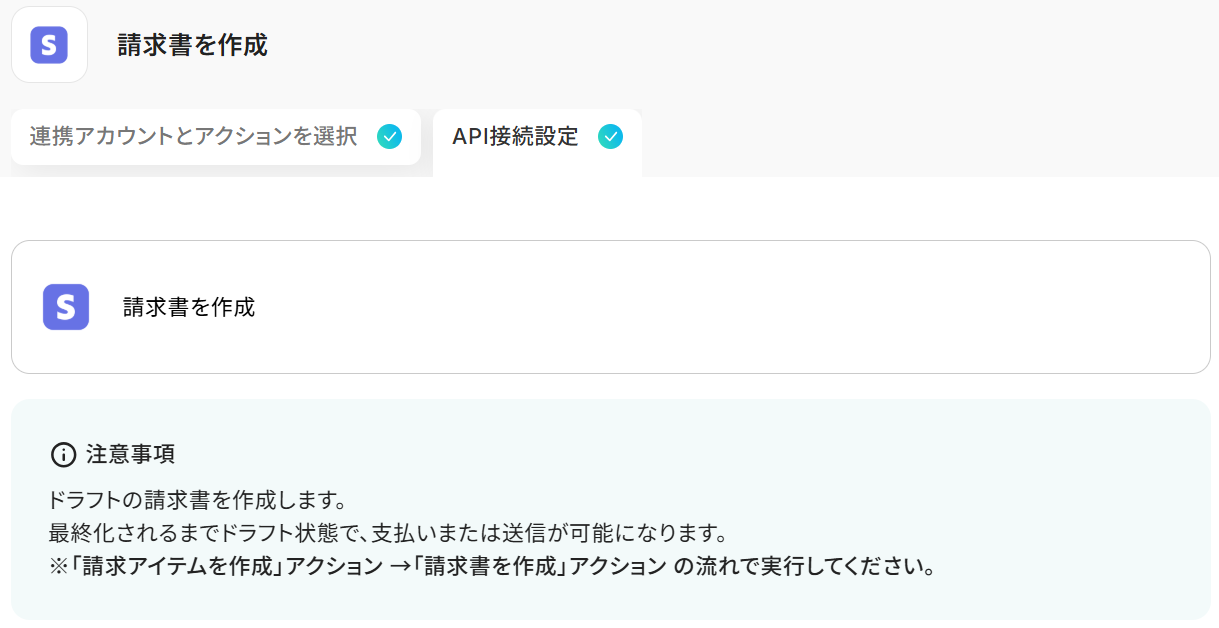1219x628 pixels.
Task: Click the Stripe logo beside the page title
Action: (49, 45)
